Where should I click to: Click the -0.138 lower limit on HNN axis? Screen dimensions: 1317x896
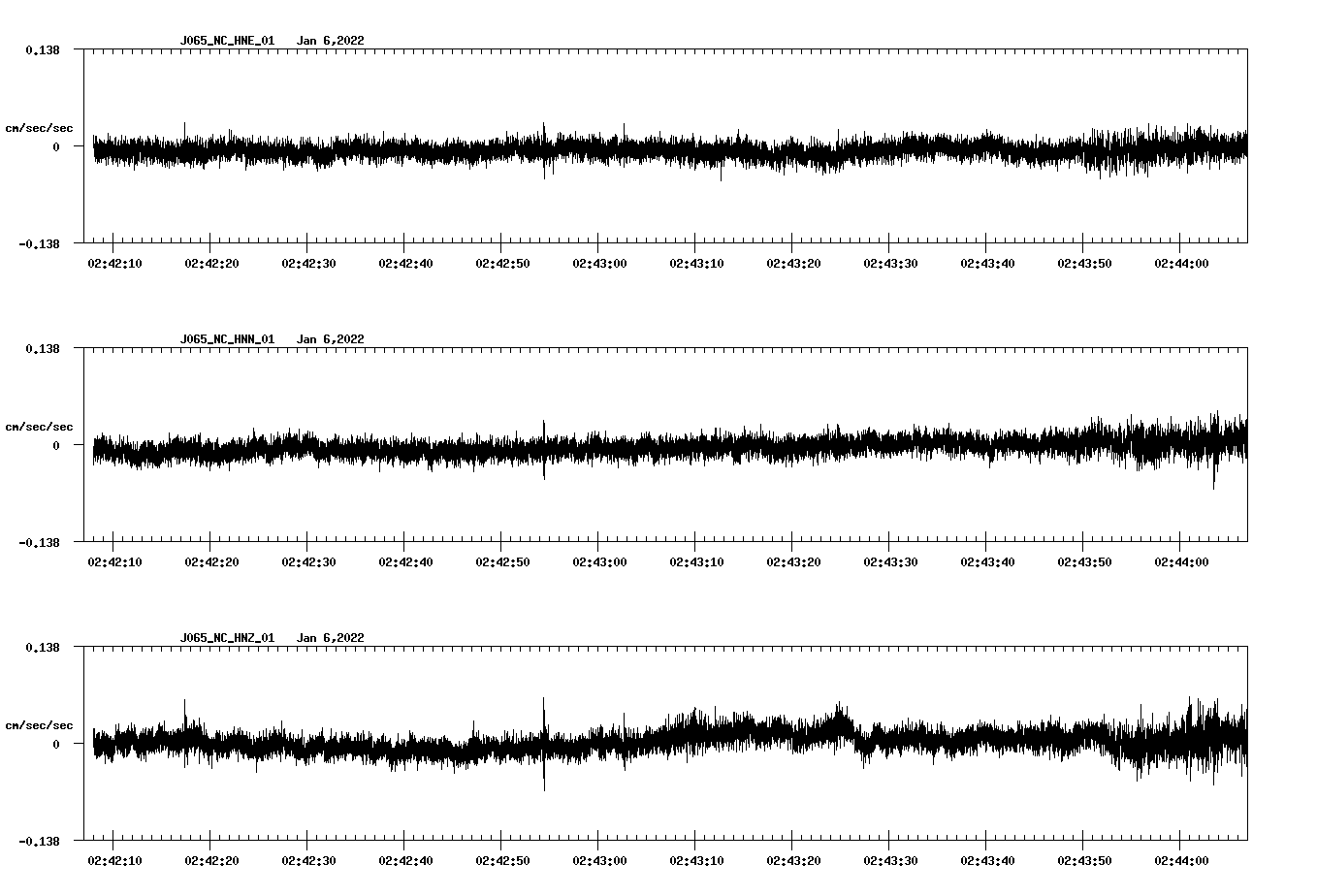point(39,543)
